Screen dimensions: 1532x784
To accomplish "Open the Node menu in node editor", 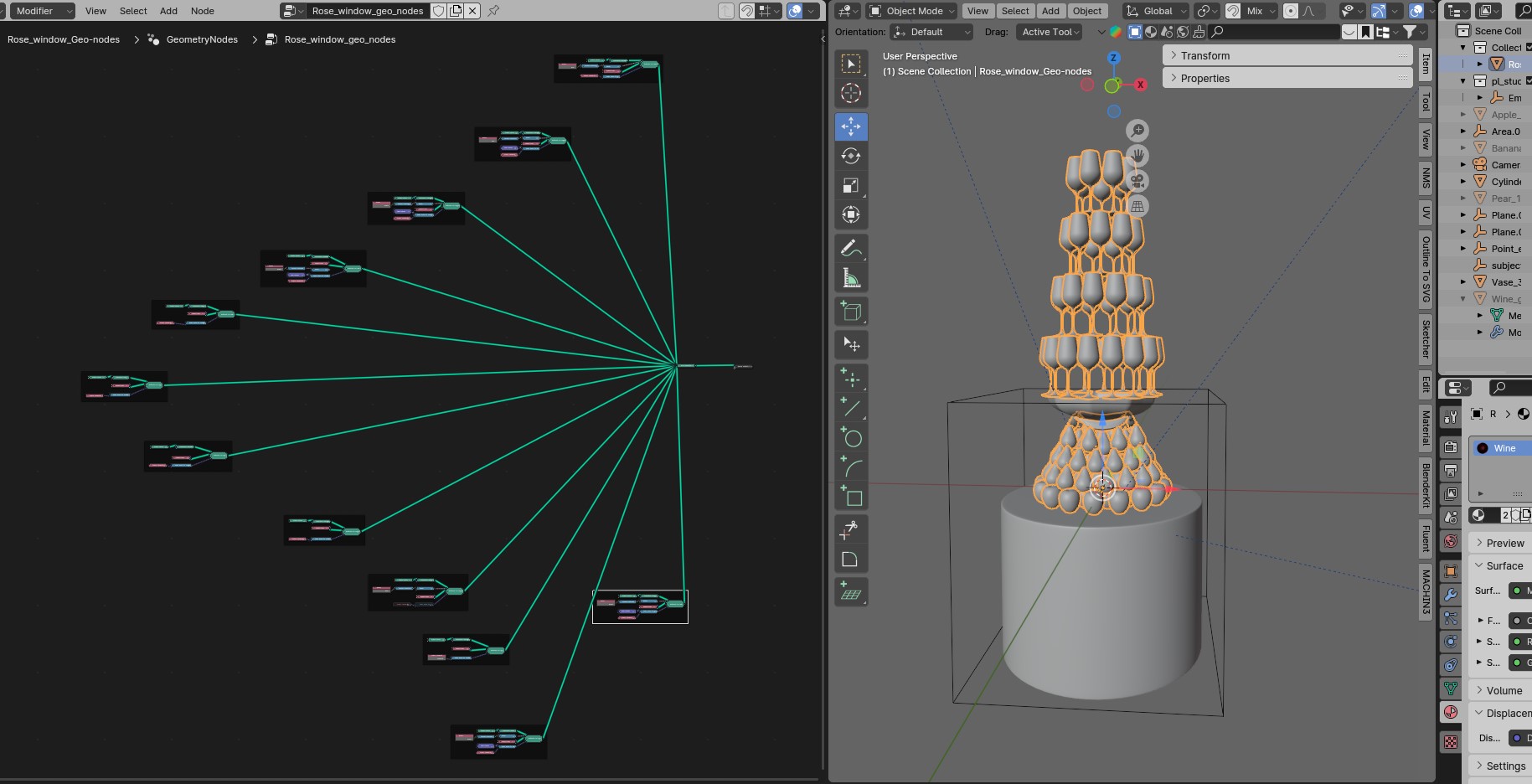I will [202, 11].
